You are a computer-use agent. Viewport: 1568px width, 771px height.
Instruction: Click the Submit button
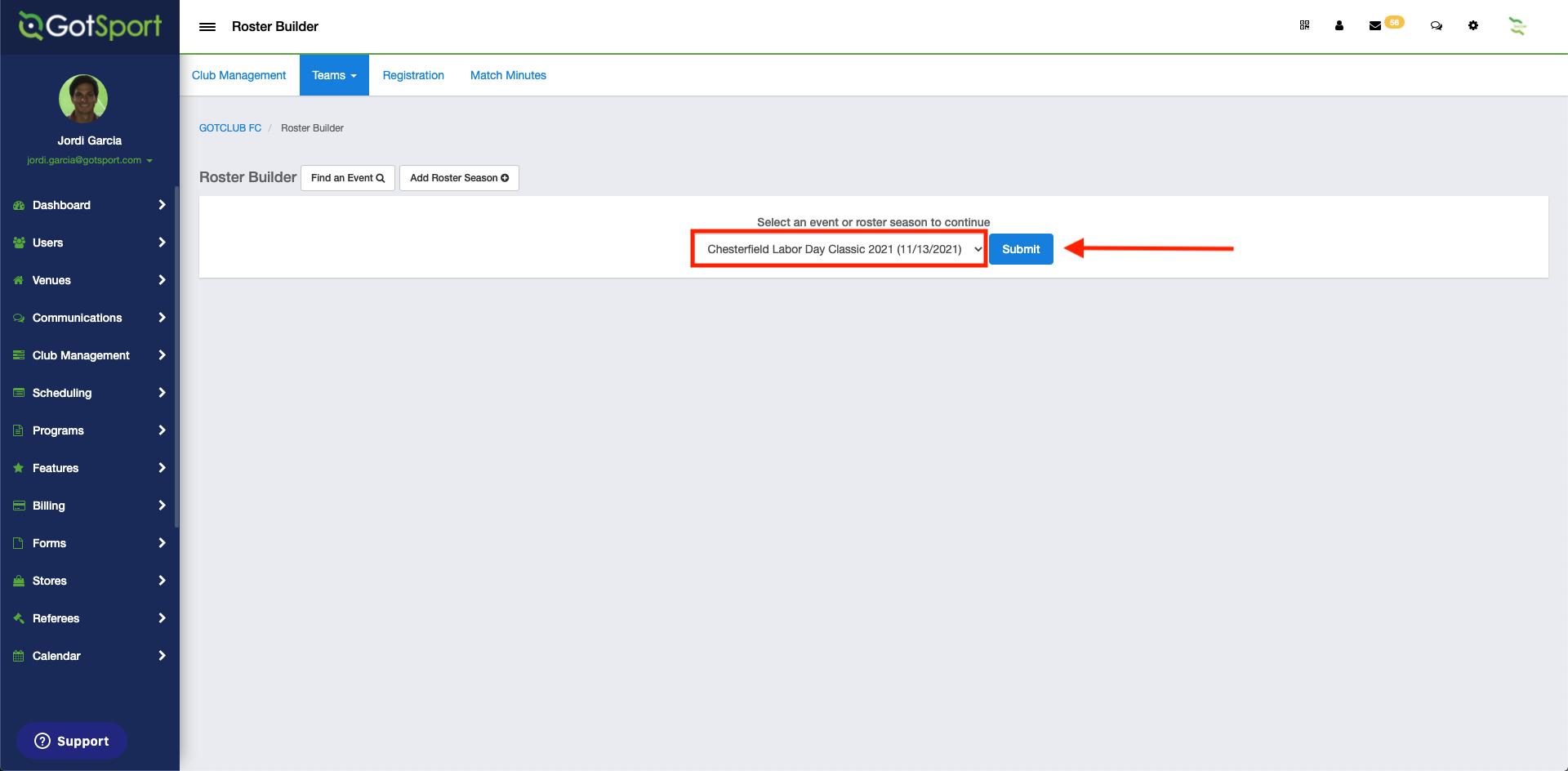[1021, 249]
